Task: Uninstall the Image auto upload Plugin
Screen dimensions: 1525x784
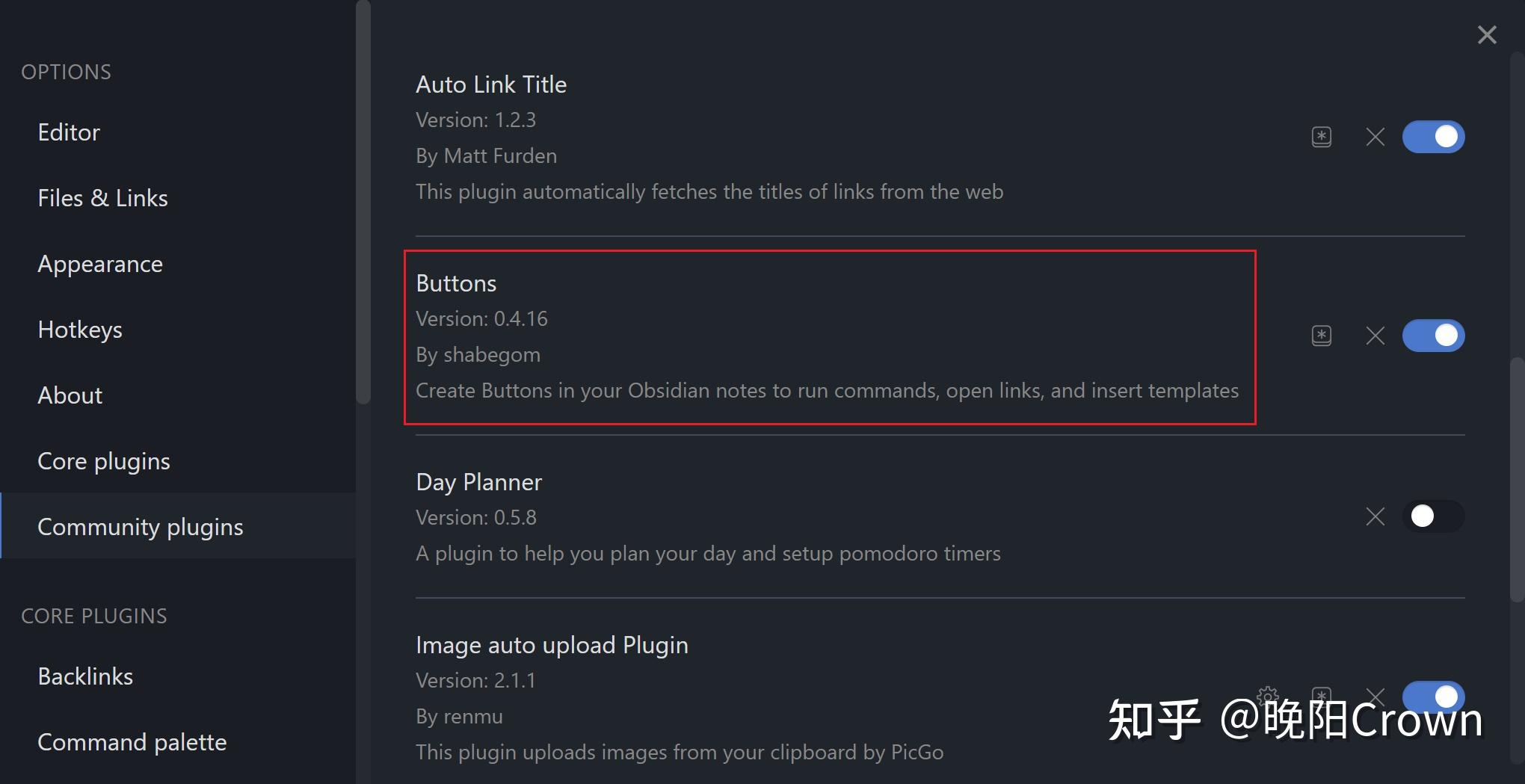Action: click(1375, 697)
